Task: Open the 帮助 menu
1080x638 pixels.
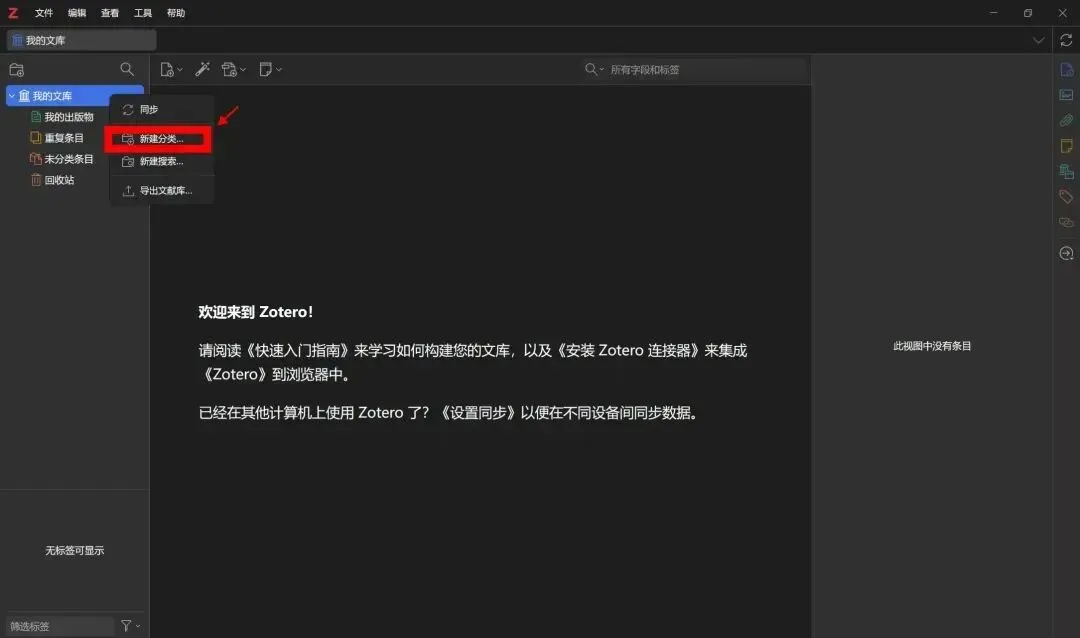Action: (176, 13)
